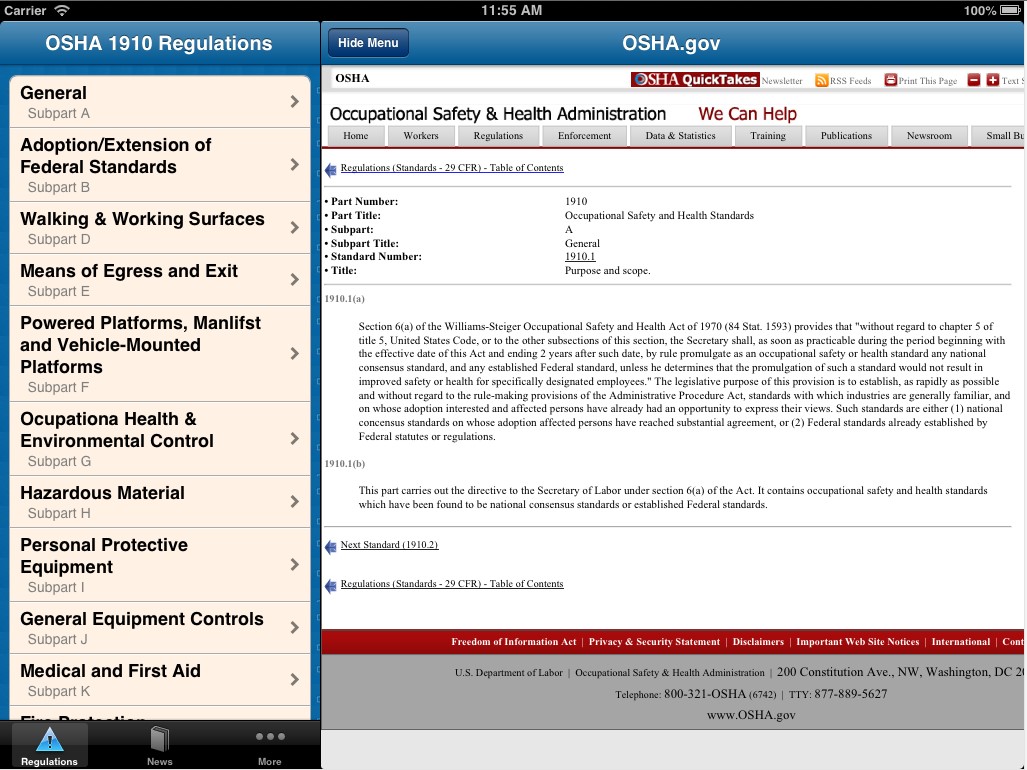Open the Enforcement tab
The height and width of the screenshot is (770, 1027).
[584, 136]
